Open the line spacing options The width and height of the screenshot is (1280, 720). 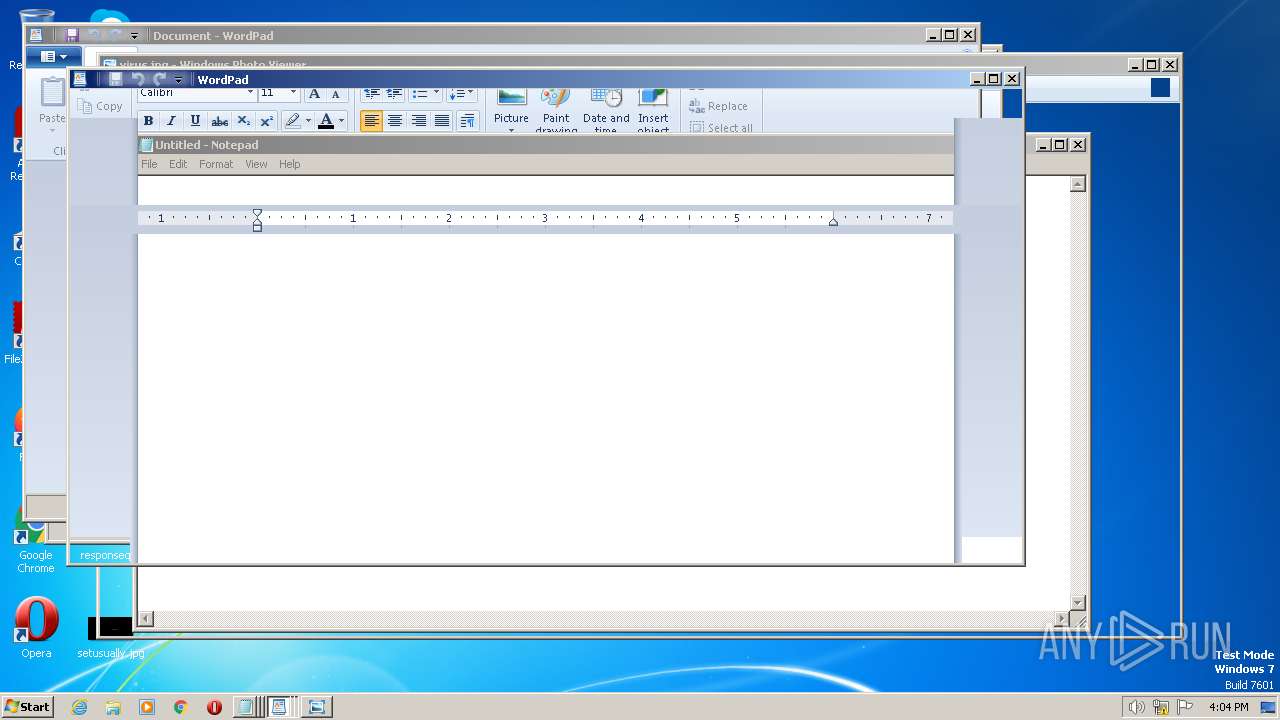[461, 94]
